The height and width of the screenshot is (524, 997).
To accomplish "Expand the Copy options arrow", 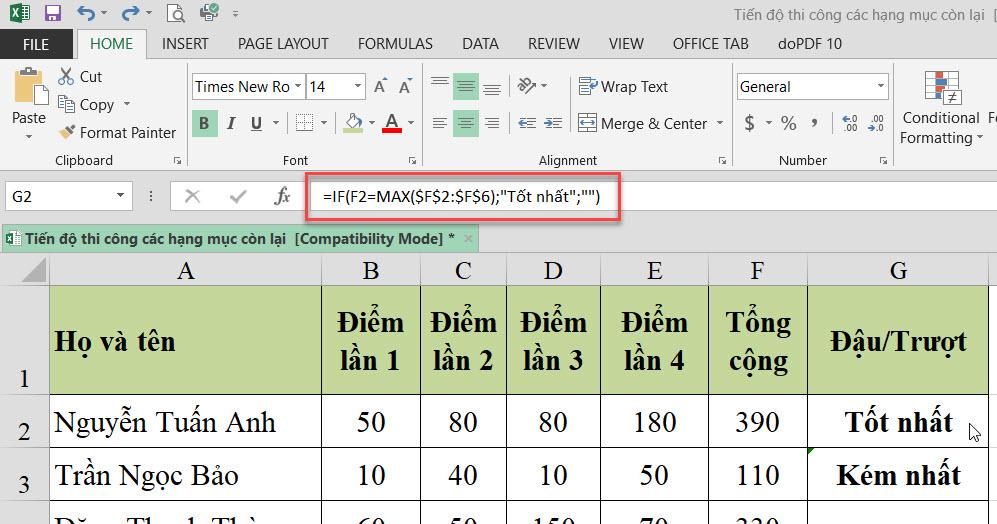I will click(127, 104).
